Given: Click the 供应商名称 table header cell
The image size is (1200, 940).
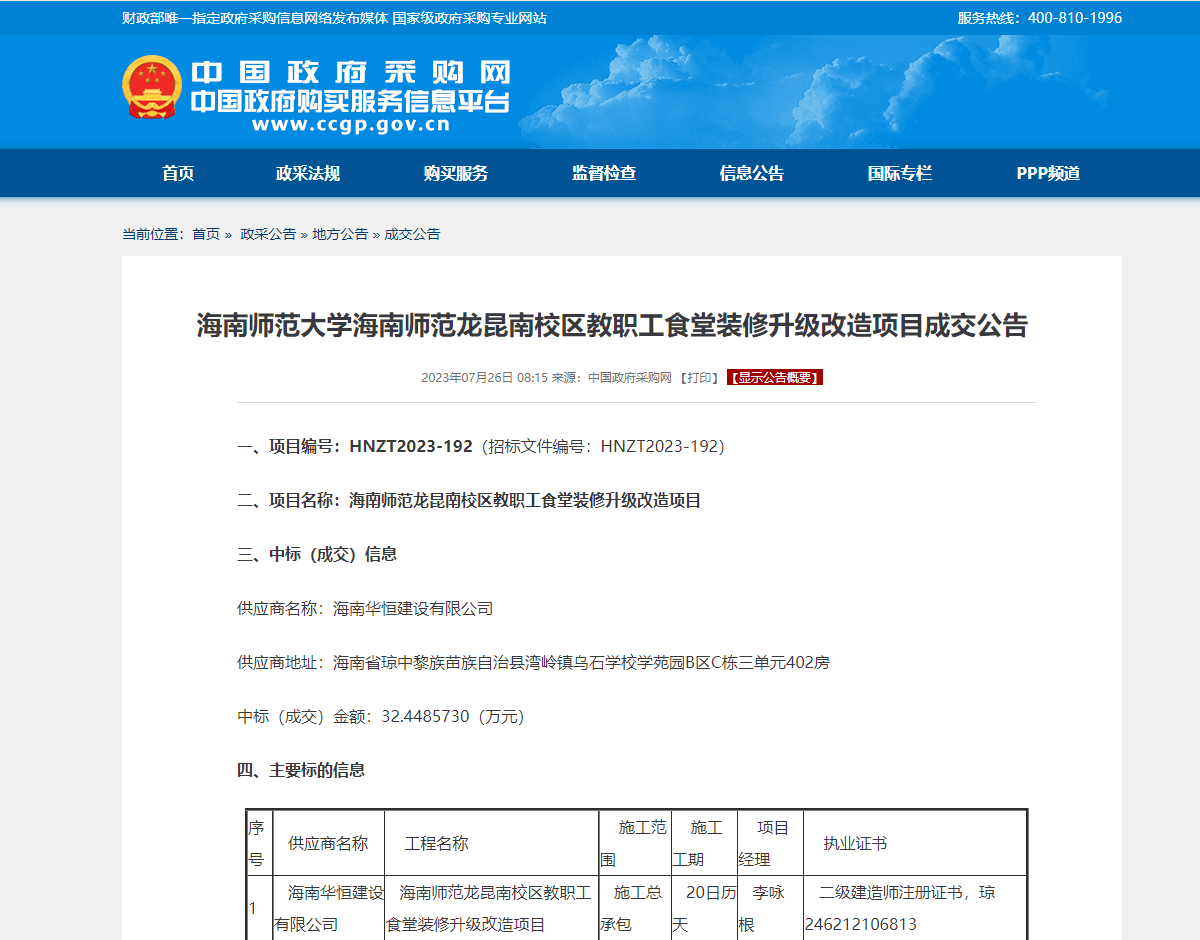Looking at the screenshot, I should [x=328, y=843].
